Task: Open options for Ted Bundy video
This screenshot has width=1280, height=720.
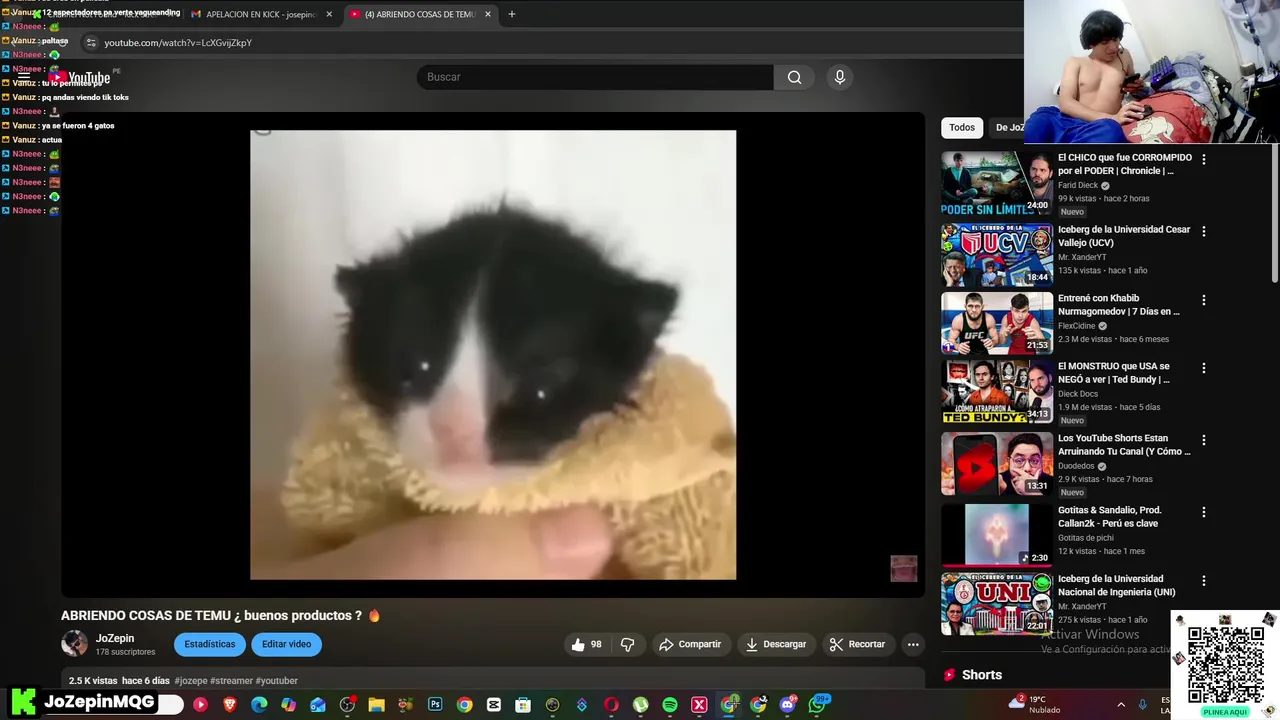Action: [1203, 368]
